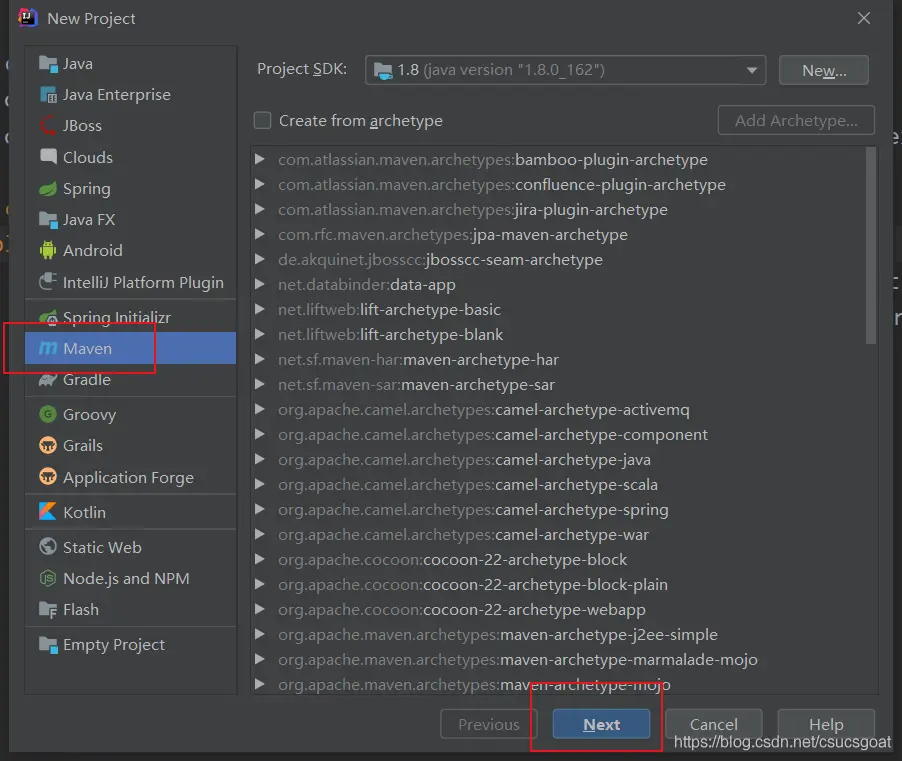Click the Maven 'm' icon
Viewport: 902px width, 761px height.
(x=48, y=349)
